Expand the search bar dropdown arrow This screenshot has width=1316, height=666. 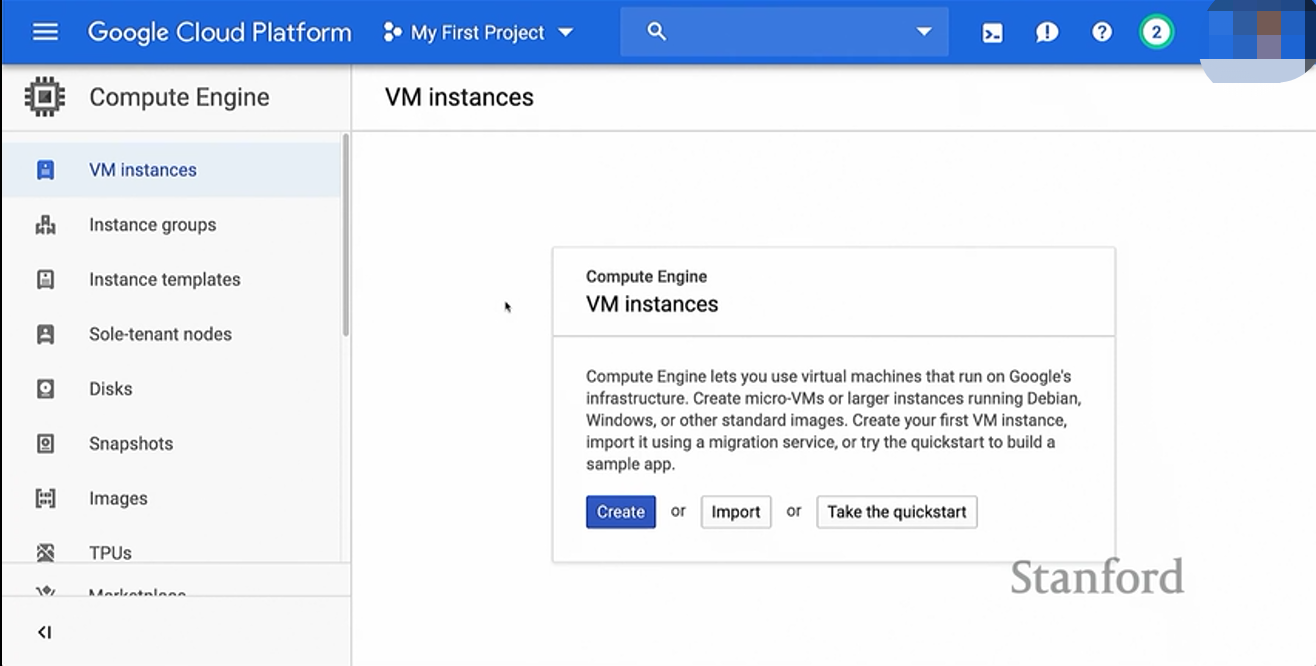(924, 32)
